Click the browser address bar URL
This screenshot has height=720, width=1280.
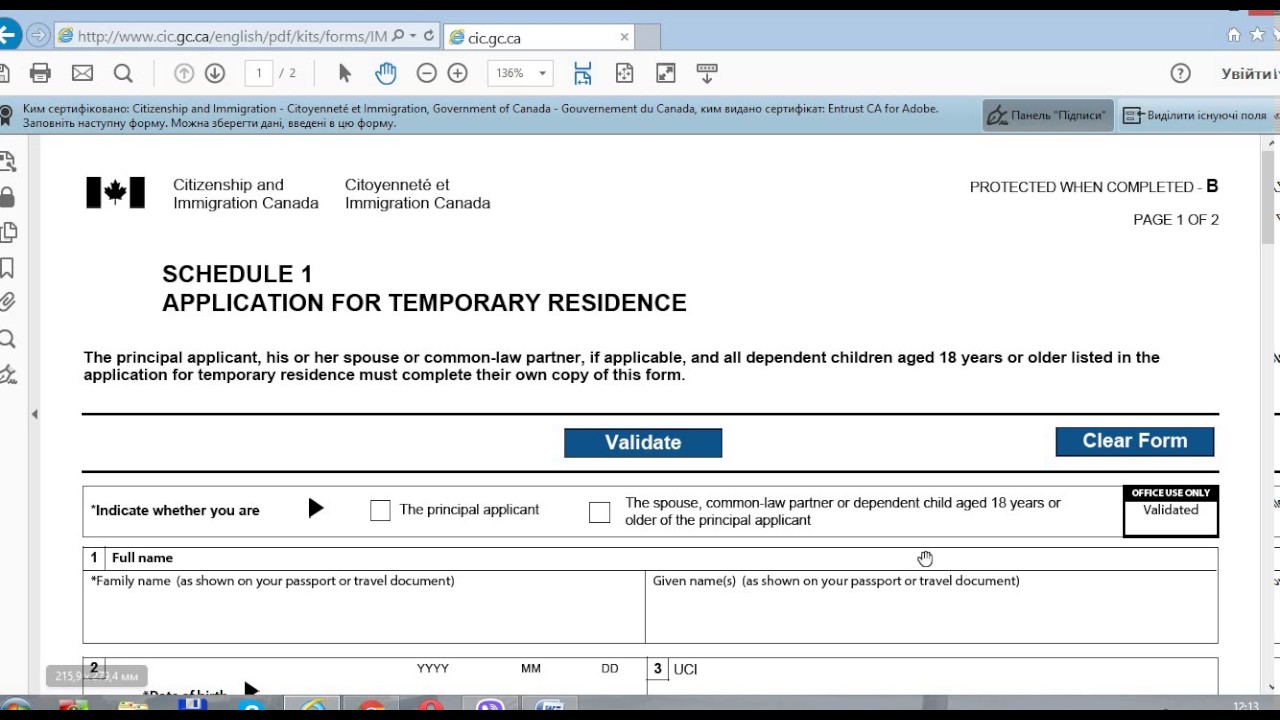[x=232, y=36]
